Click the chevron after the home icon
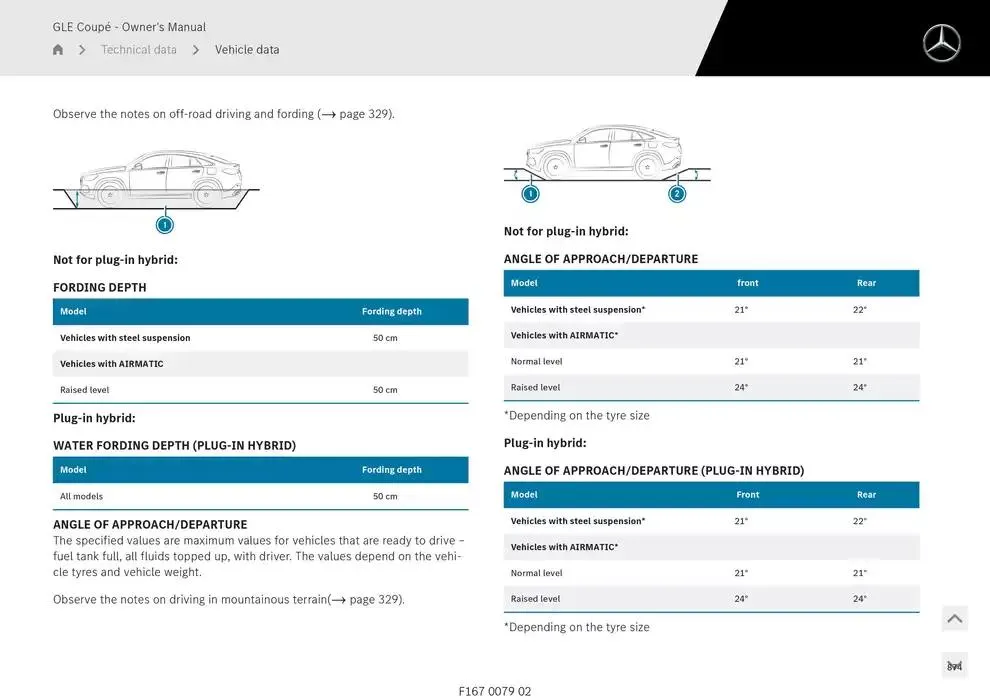This screenshot has height=700, width=990. pyautogui.click(x=81, y=49)
